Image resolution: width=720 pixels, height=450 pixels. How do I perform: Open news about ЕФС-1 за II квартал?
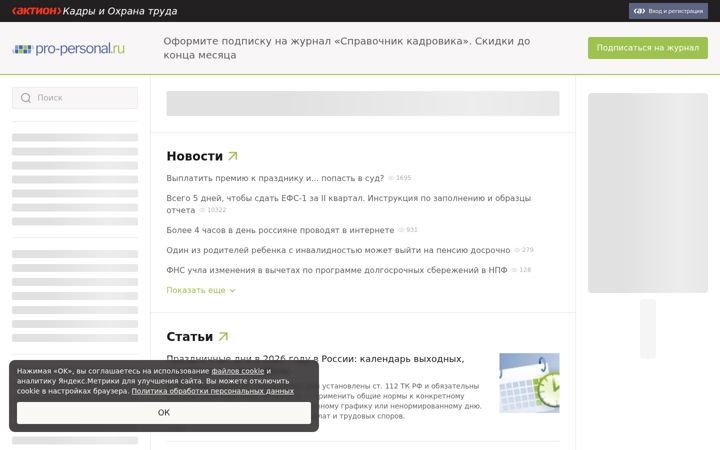(x=349, y=204)
